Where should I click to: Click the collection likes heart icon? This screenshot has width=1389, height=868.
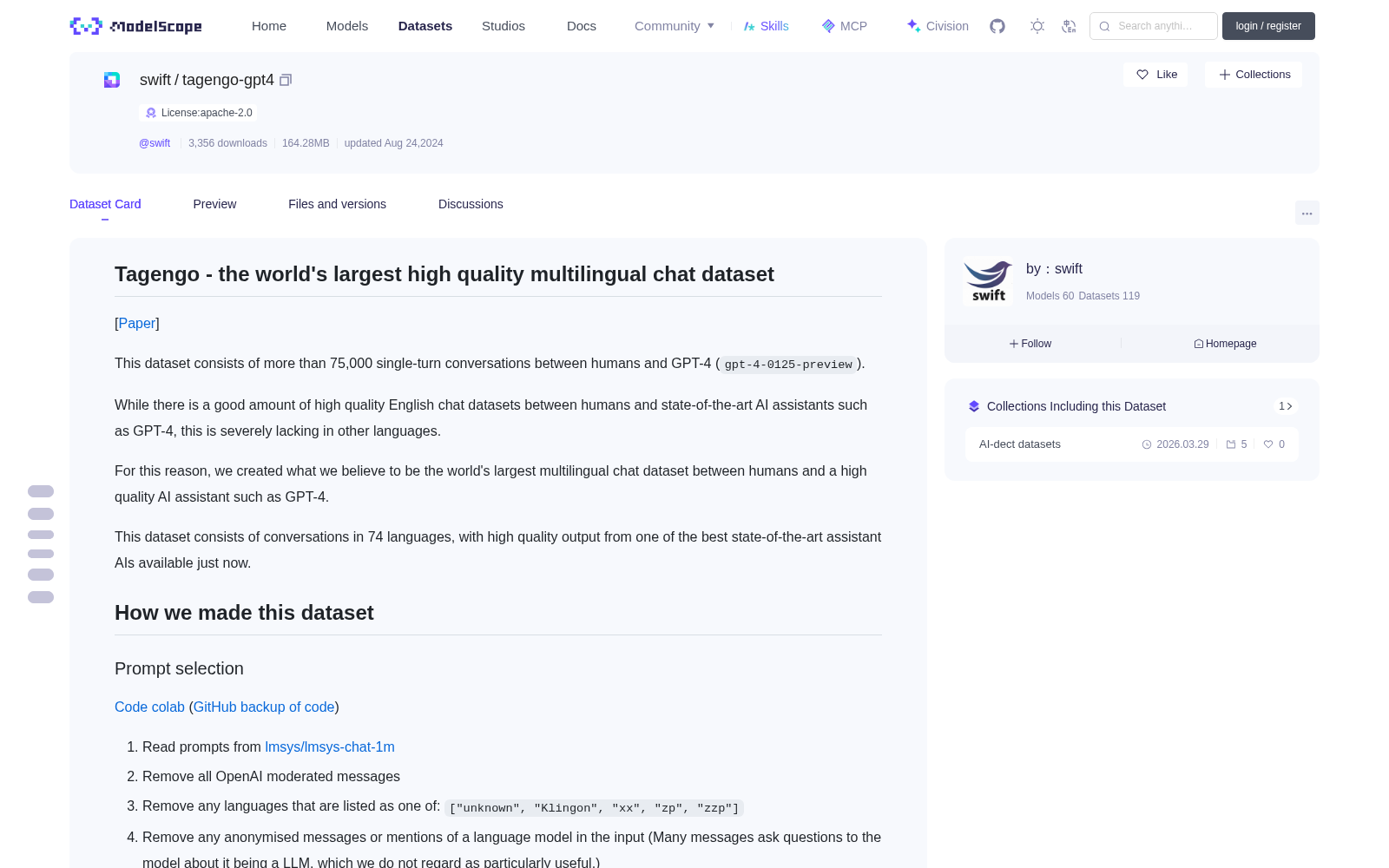pos(1268,444)
